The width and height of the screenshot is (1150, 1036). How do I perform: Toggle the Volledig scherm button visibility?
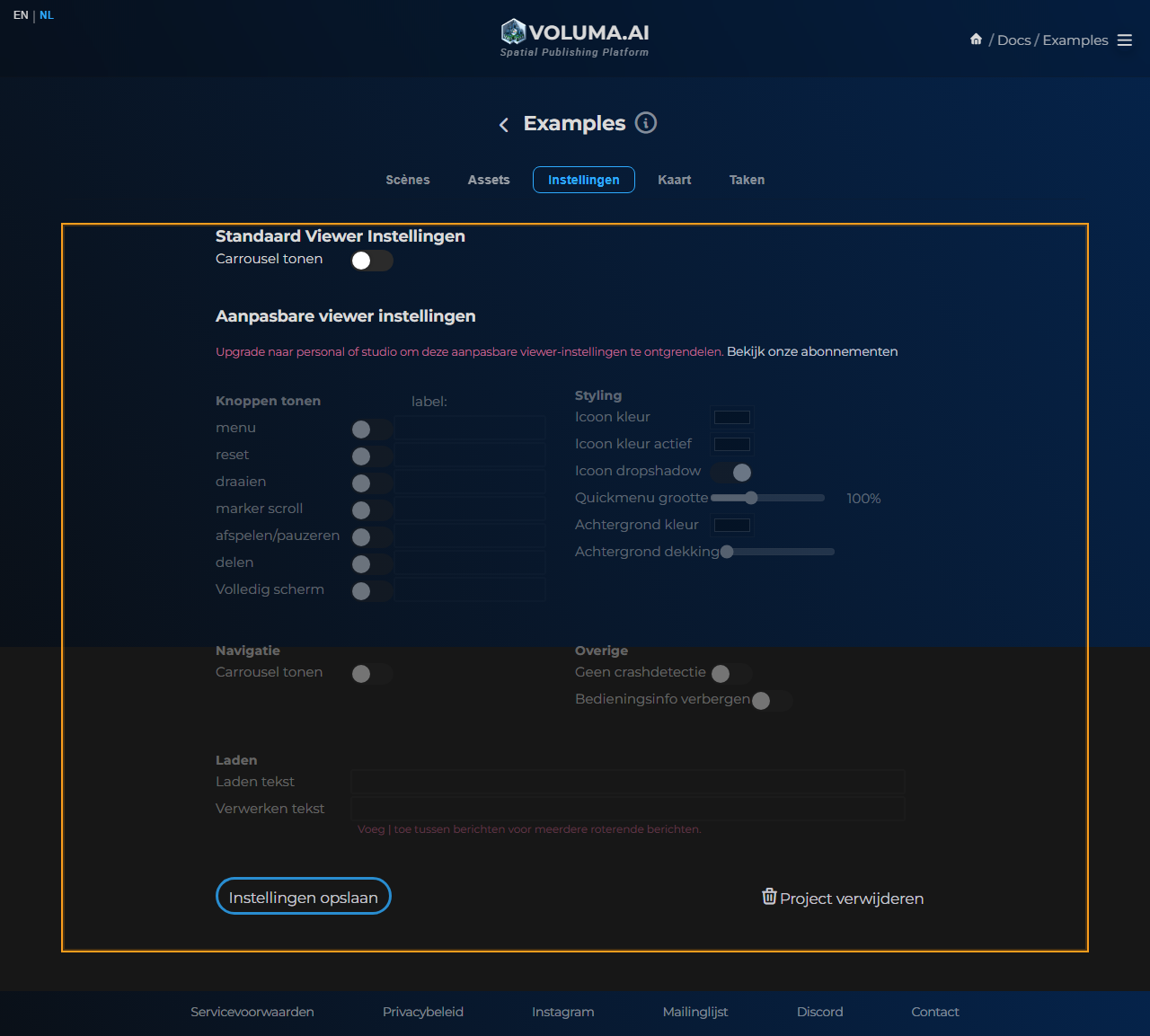[x=371, y=591]
